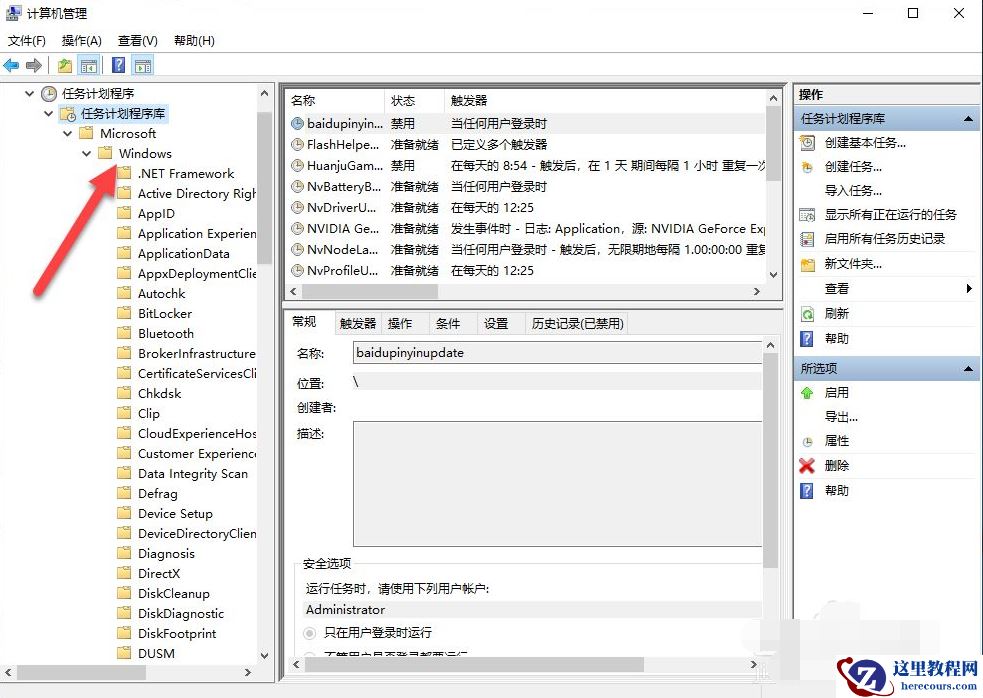
Task: Open the 操作(A) menu
Action: point(79,40)
